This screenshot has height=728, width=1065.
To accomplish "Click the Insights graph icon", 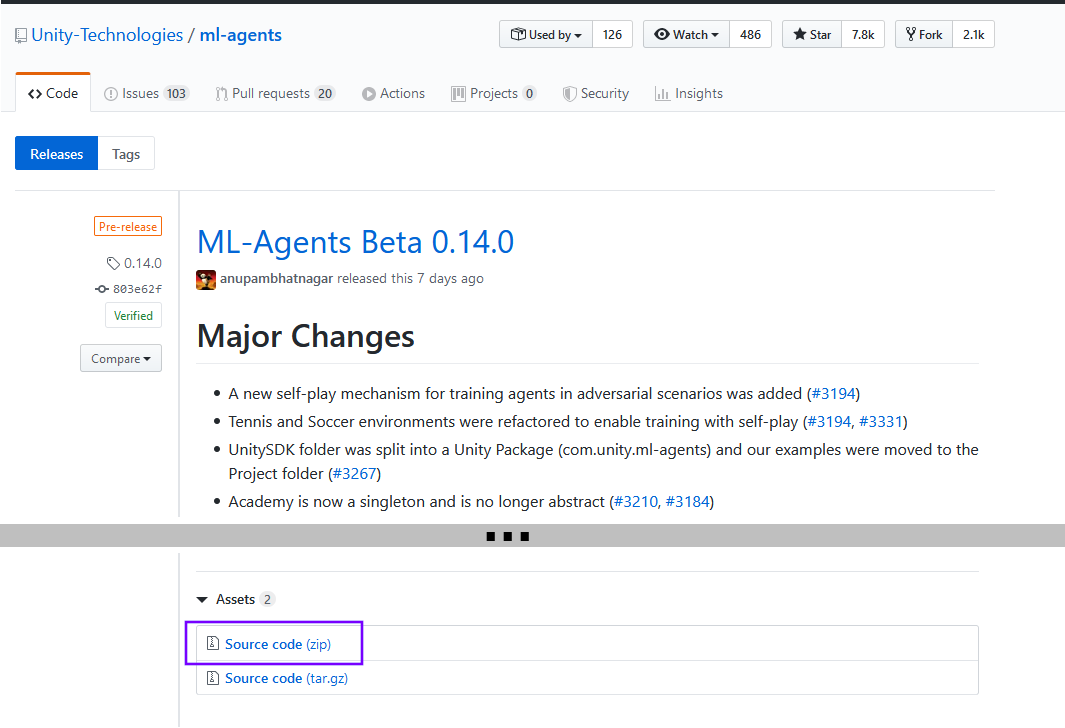I will (662, 94).
